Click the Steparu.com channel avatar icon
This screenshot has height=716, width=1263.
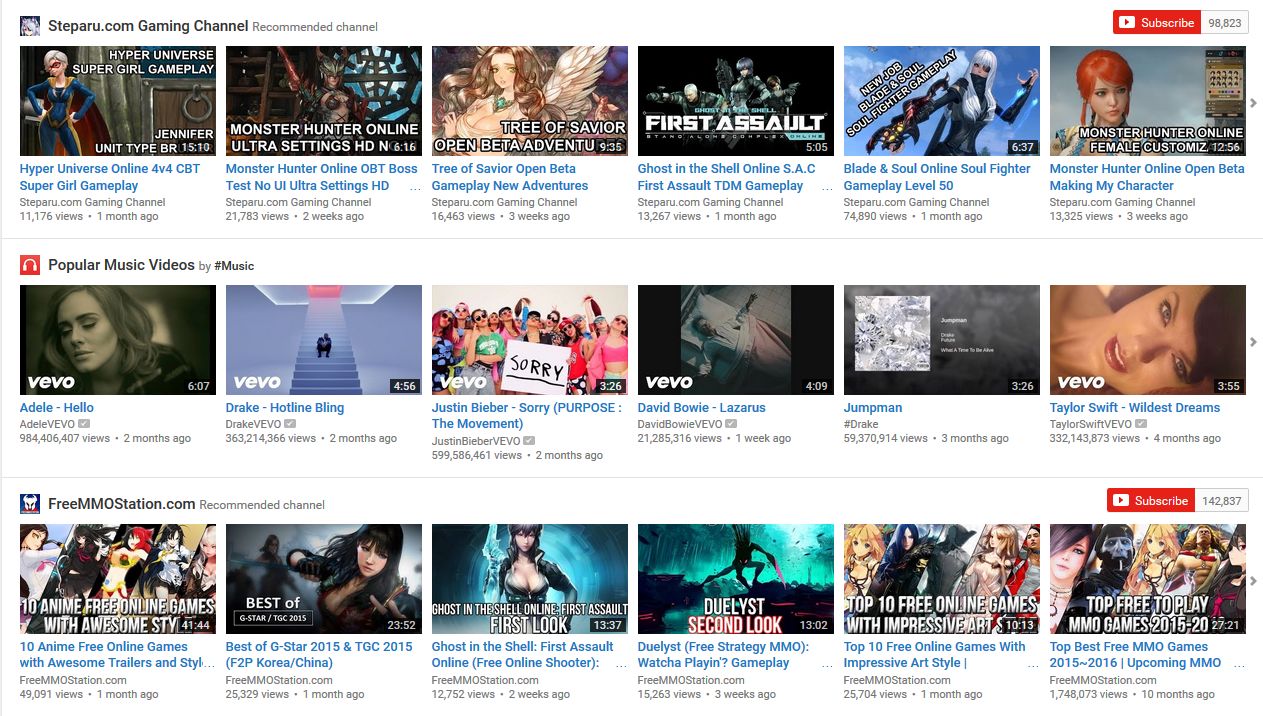click(30, 26)
